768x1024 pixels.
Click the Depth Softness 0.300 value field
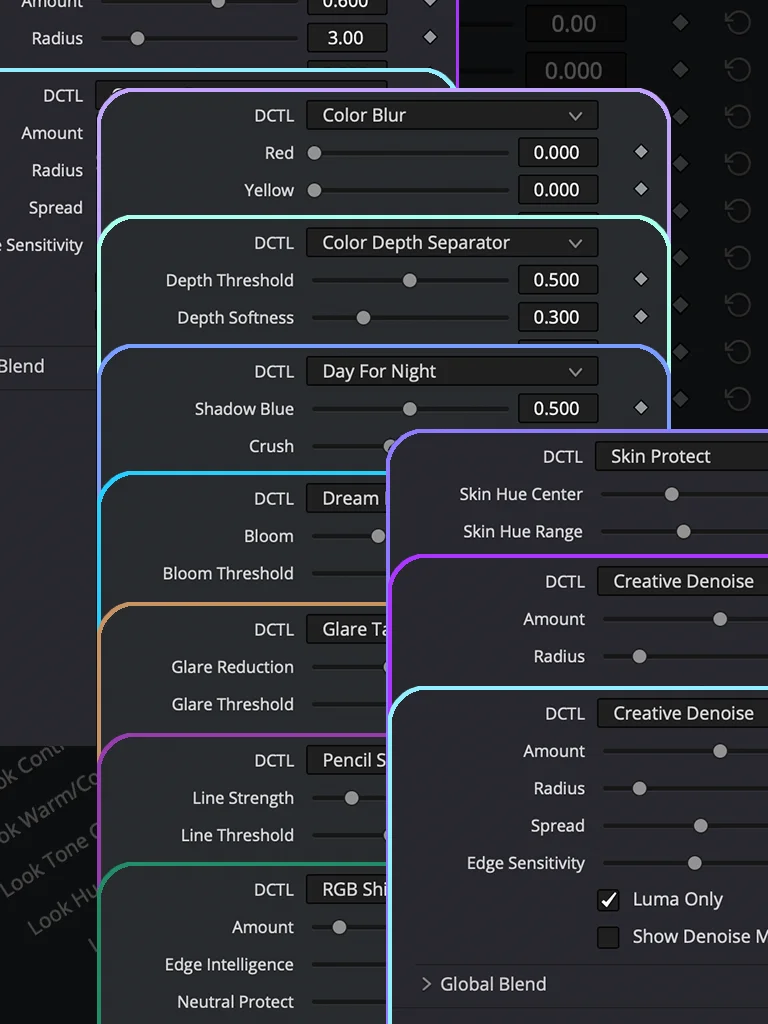point(558,317)
